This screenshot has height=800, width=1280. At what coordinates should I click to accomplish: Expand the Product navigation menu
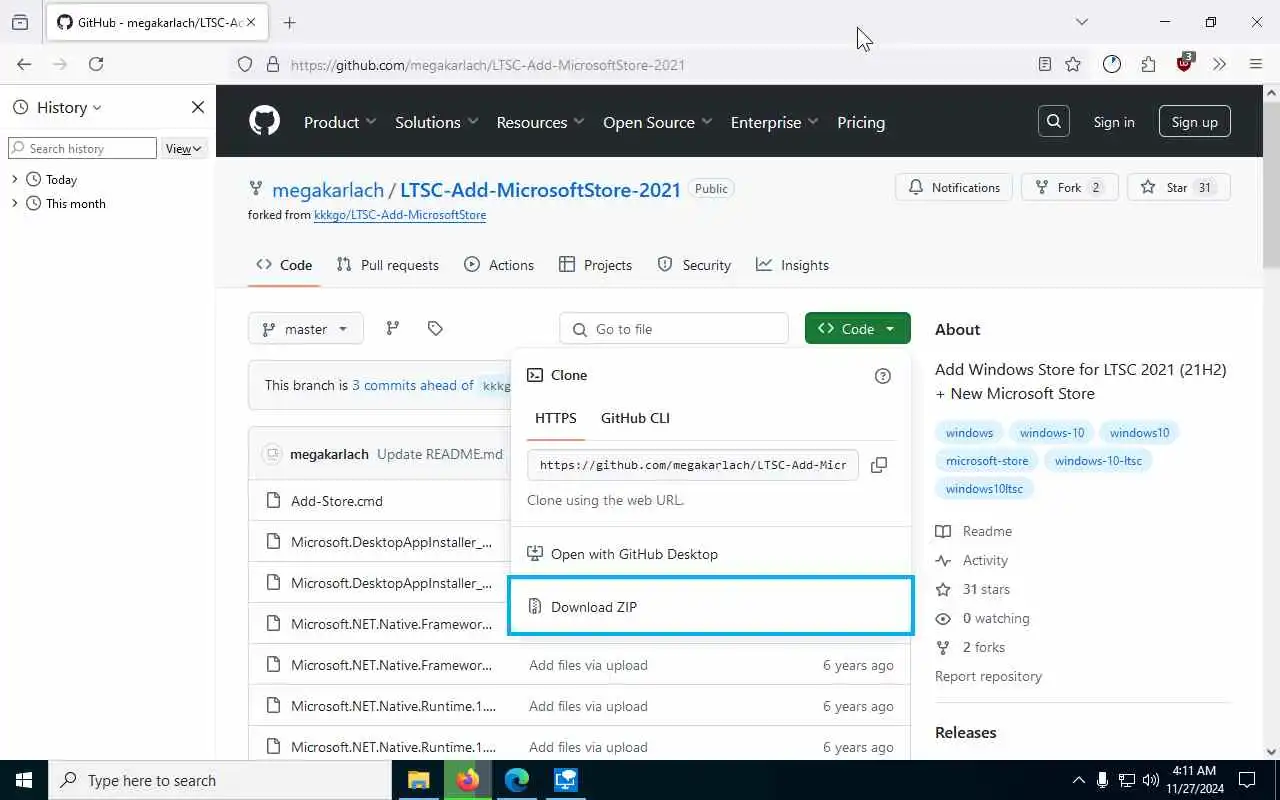[340, 122]
